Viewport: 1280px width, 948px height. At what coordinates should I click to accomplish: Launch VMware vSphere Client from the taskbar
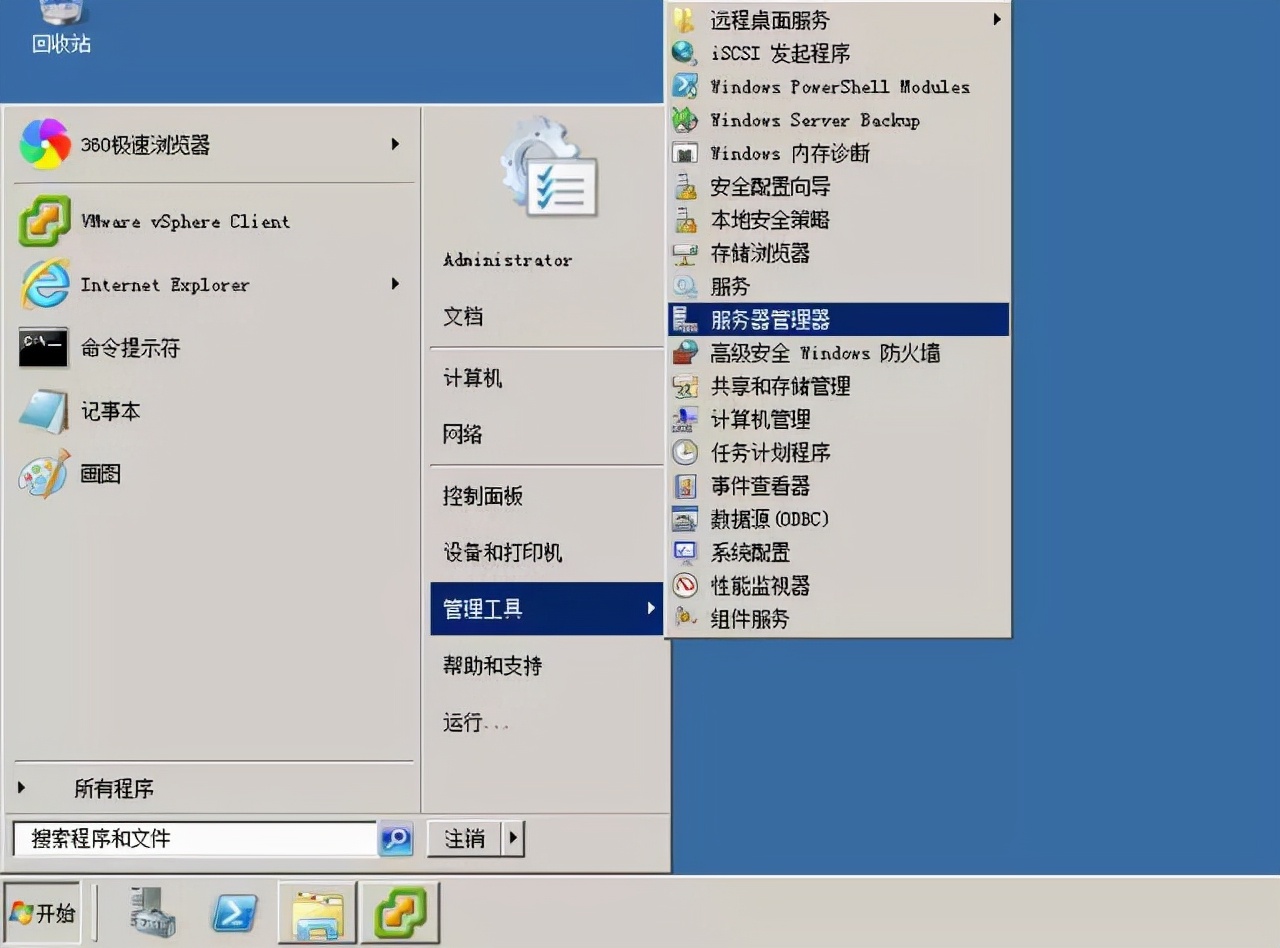point(399,912)
